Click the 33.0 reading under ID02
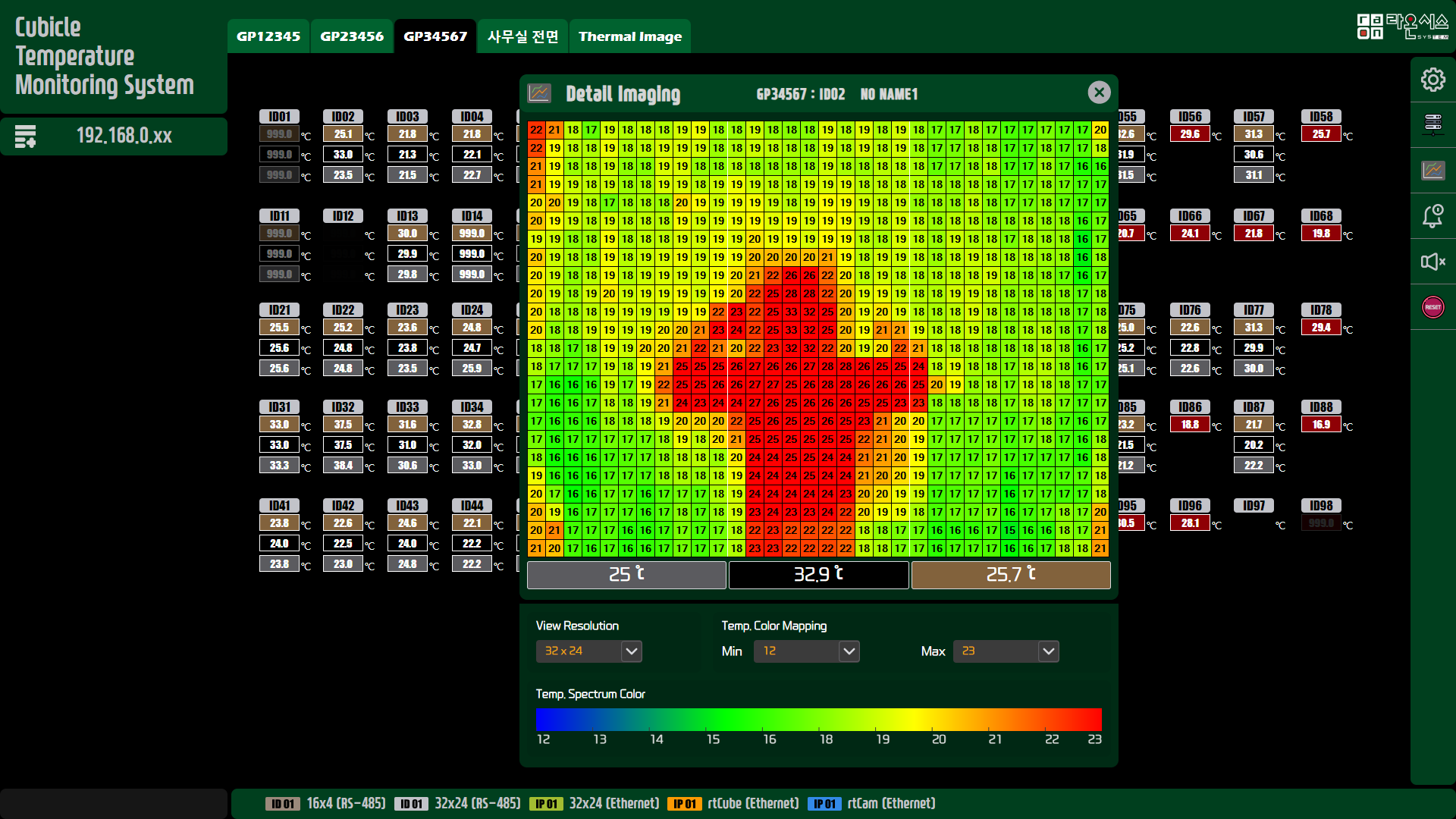The image size is (1456, 819). (x=343, y=155)
